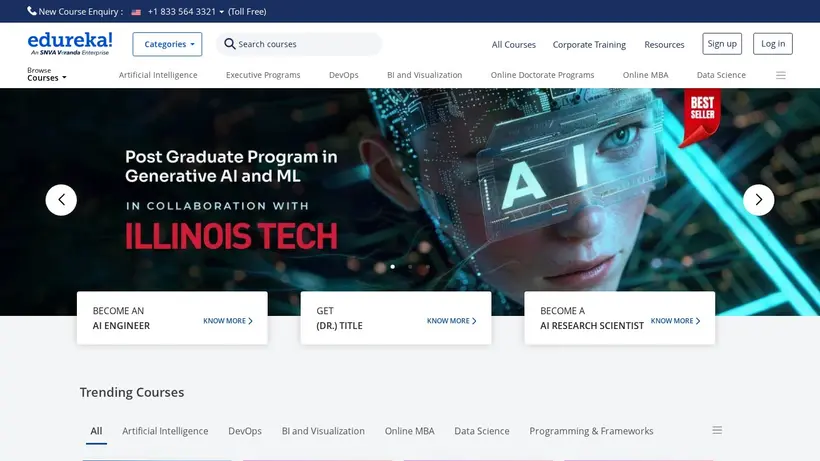820x461 pixels.
Task: Click the phone icon beside New Course Enquiry
Action: click(32, 11)
